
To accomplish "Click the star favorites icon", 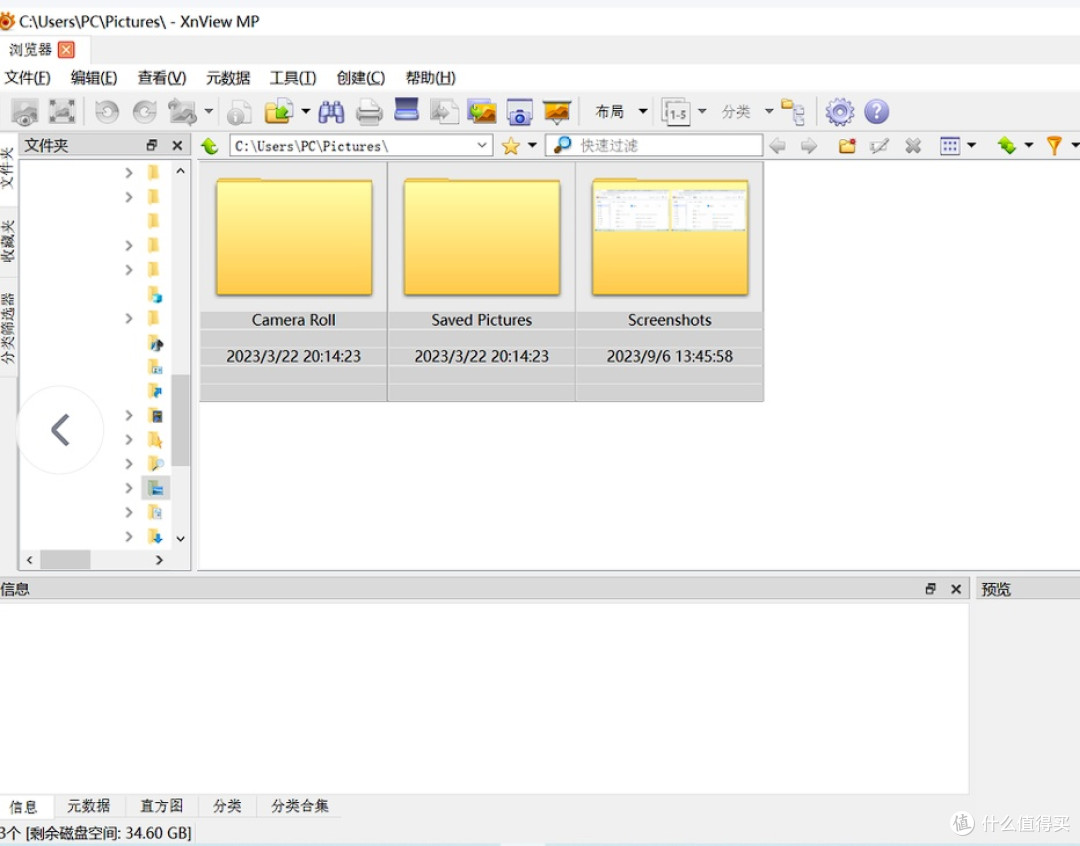I will (510, 146).
